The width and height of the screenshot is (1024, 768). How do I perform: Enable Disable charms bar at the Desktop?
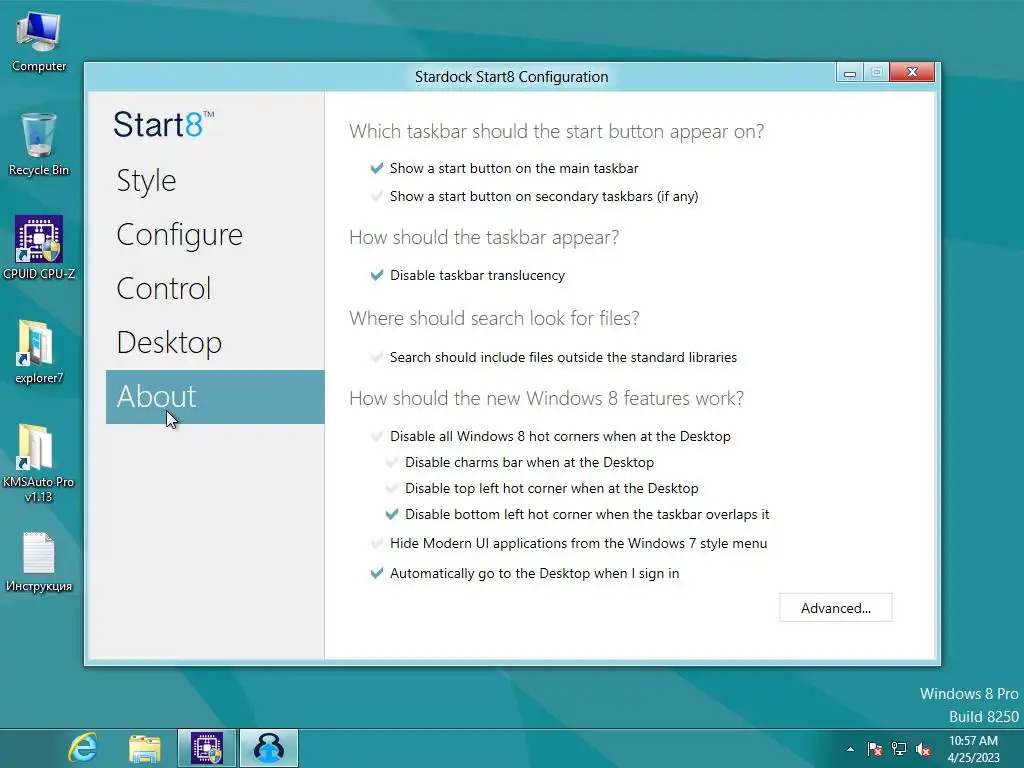pos(520,462)
